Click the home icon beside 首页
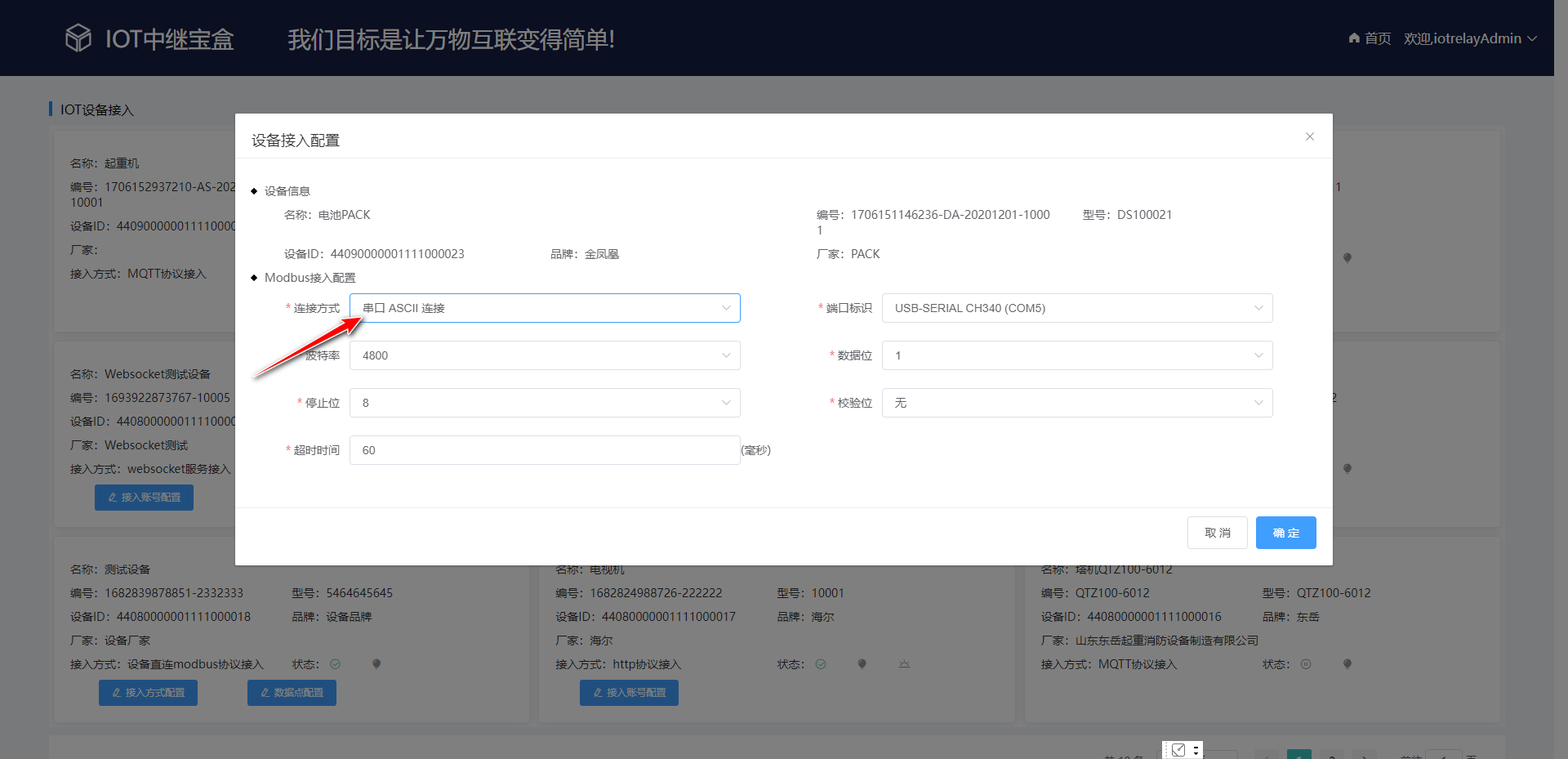1568x759 pixels. pos(1353,38)
